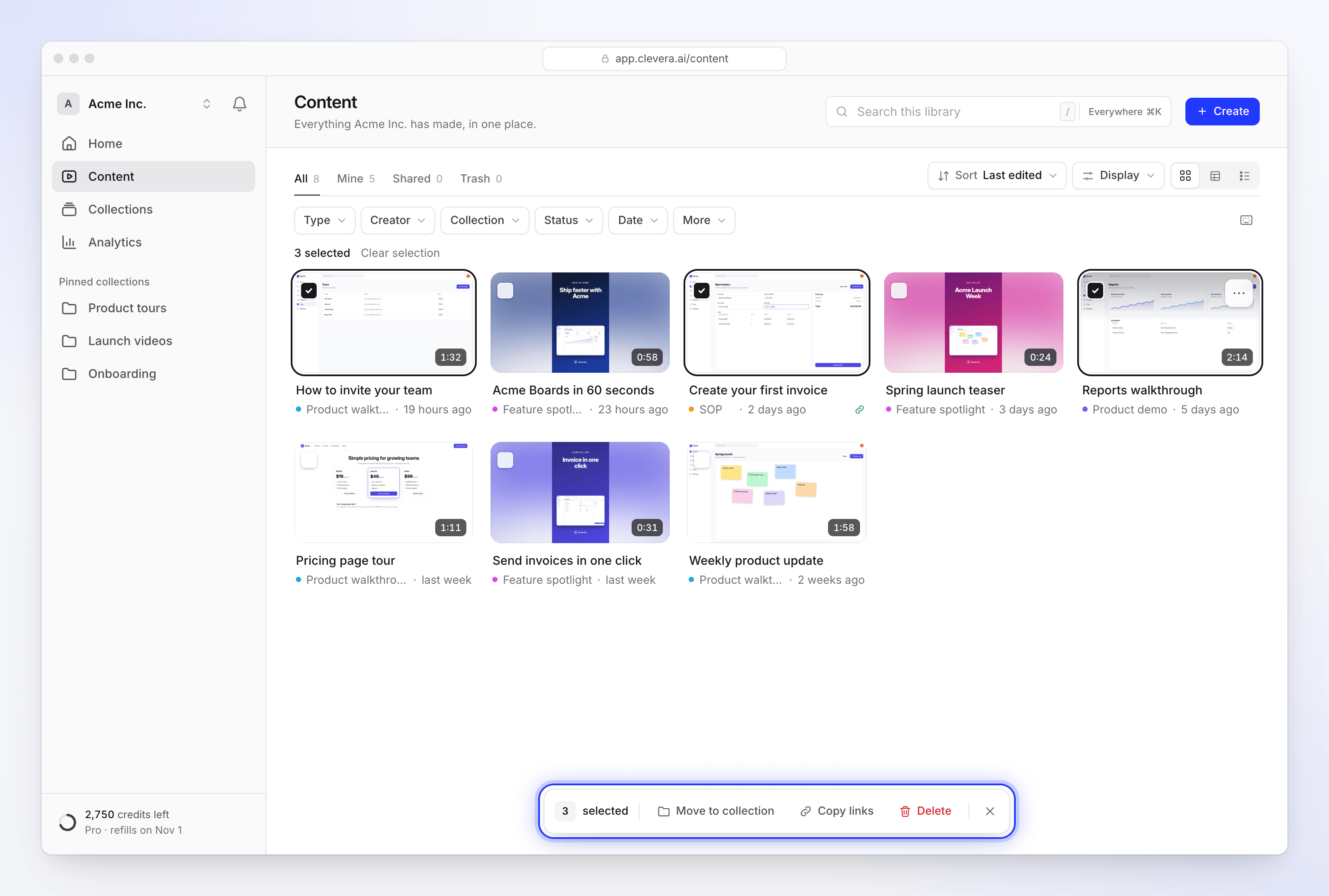Image resolution: width=1329 pixels, height=896 pixels.
Task: Switch to table view layout
Action: [1215, 176]
